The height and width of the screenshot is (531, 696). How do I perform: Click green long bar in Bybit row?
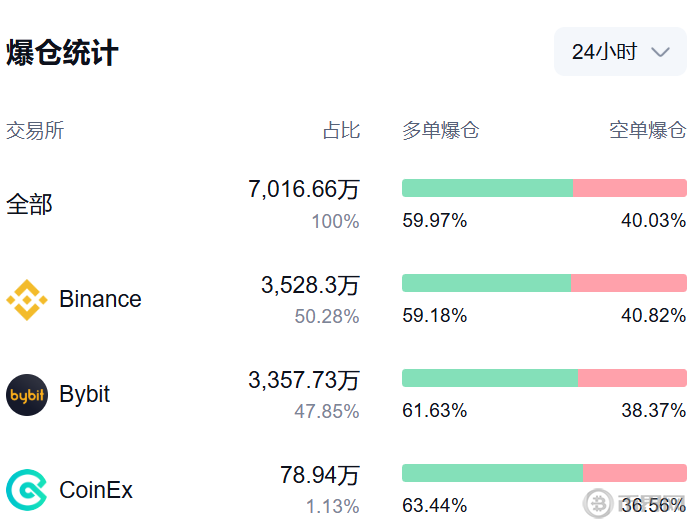coord(489,378)
